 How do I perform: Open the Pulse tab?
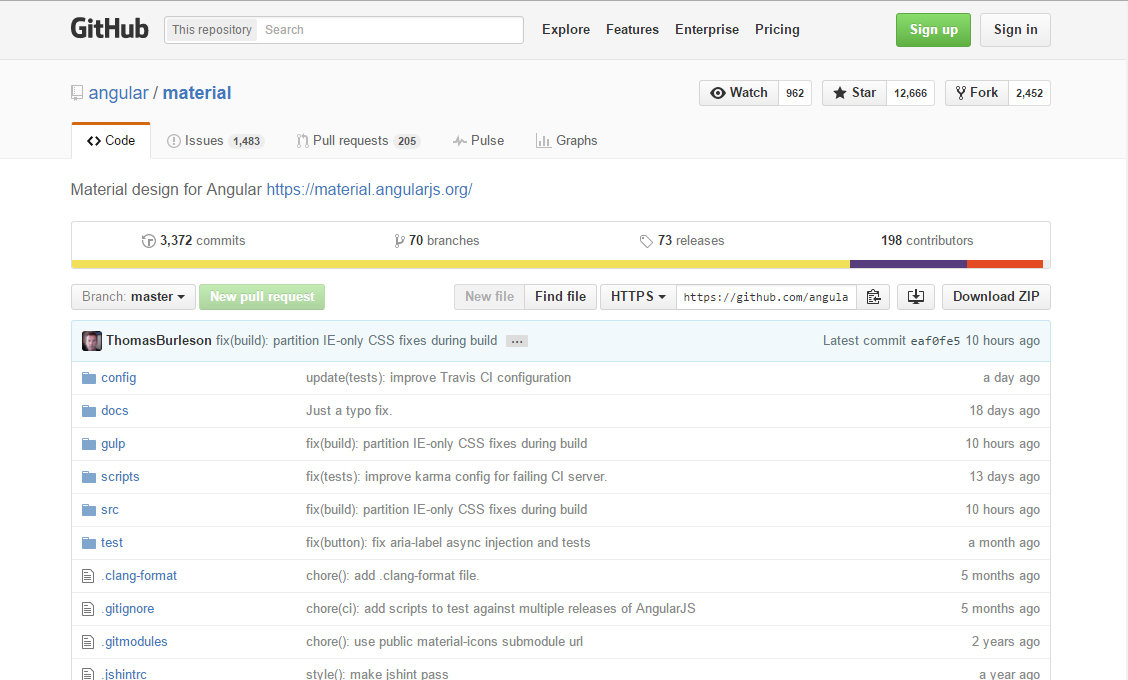point(478,141)
